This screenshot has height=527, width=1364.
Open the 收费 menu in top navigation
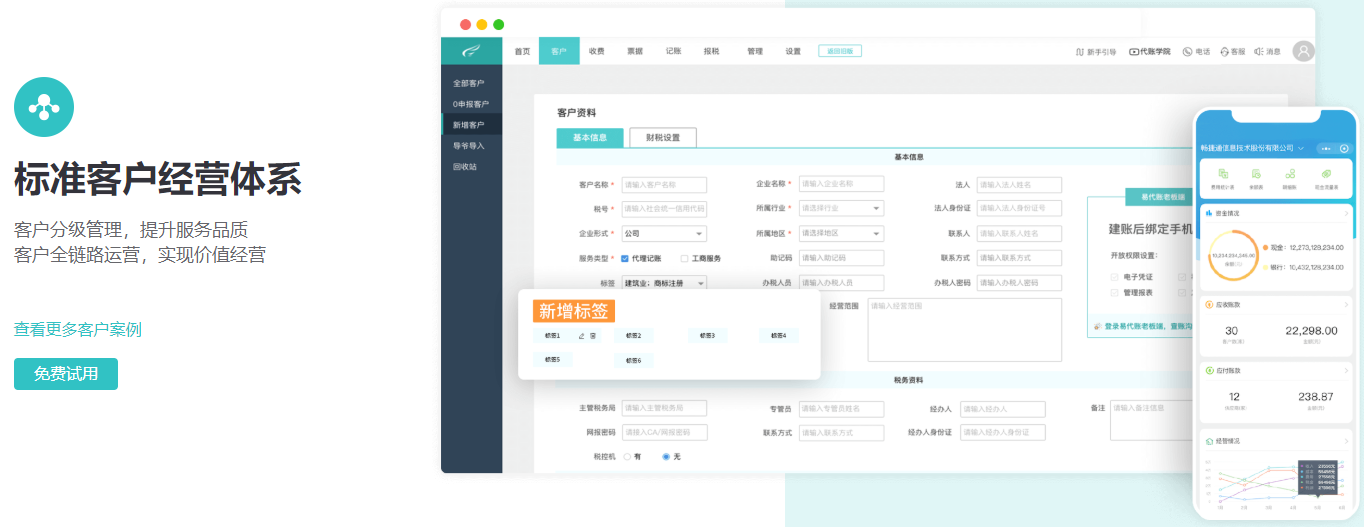click(596, 51)
